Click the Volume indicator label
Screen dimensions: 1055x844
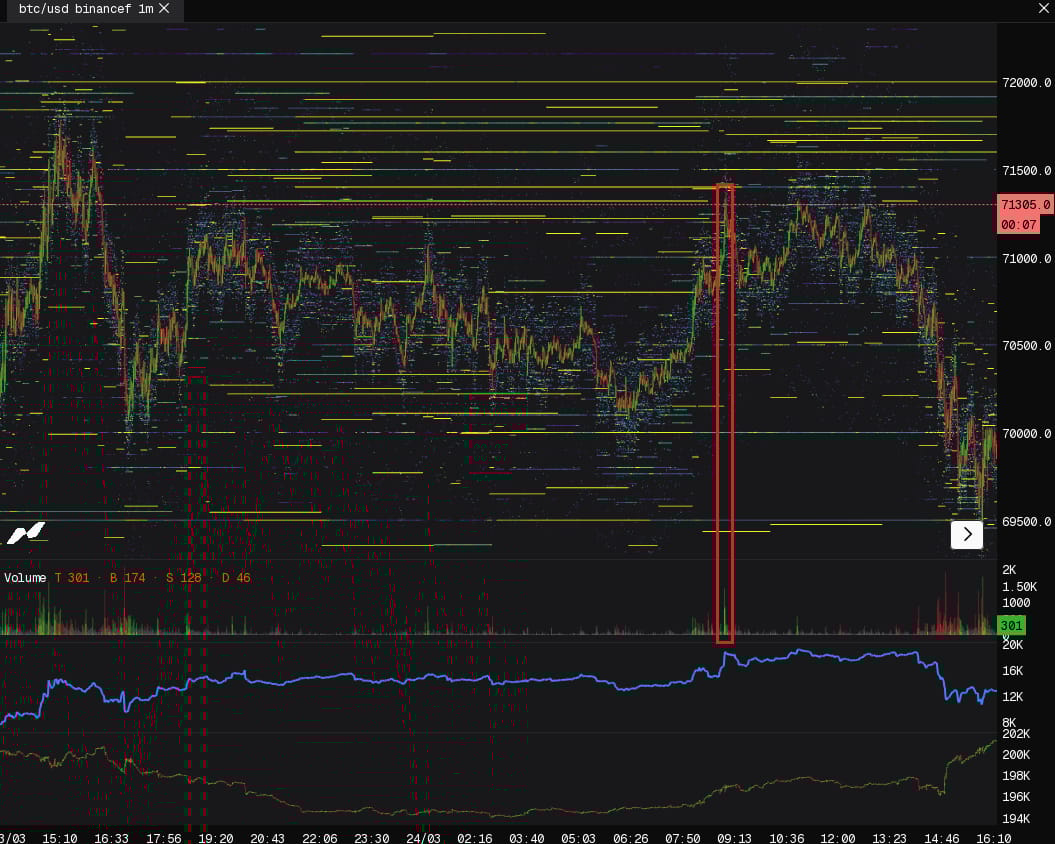25,577
